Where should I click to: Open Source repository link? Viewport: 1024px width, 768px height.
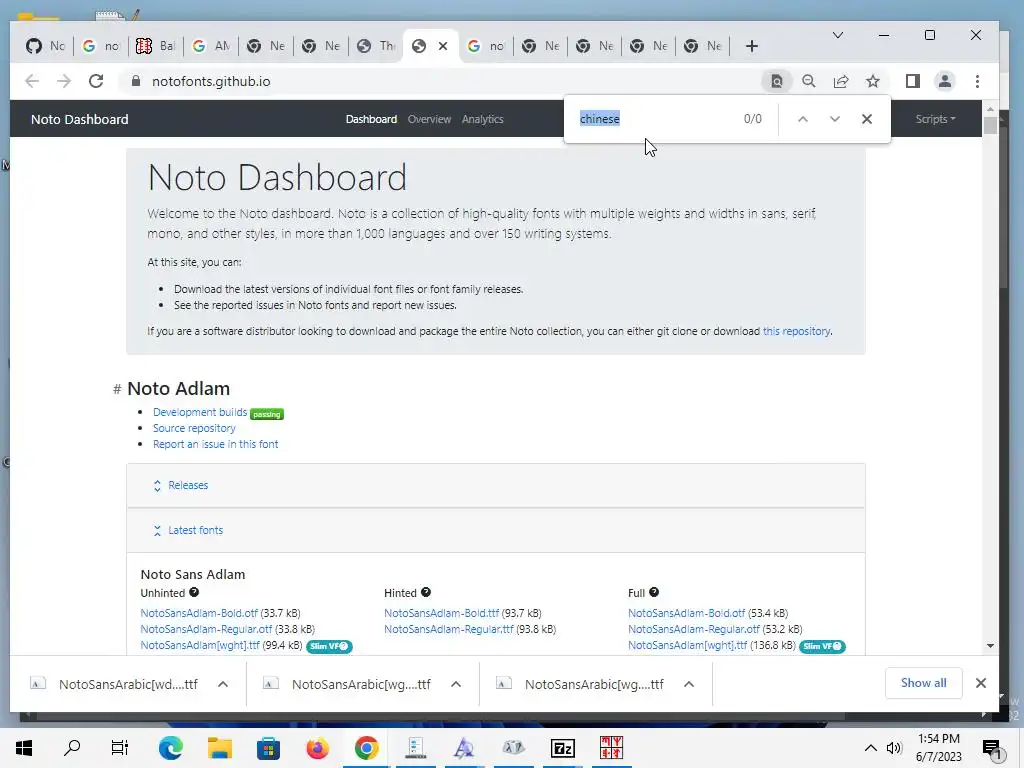coord(194,428)
